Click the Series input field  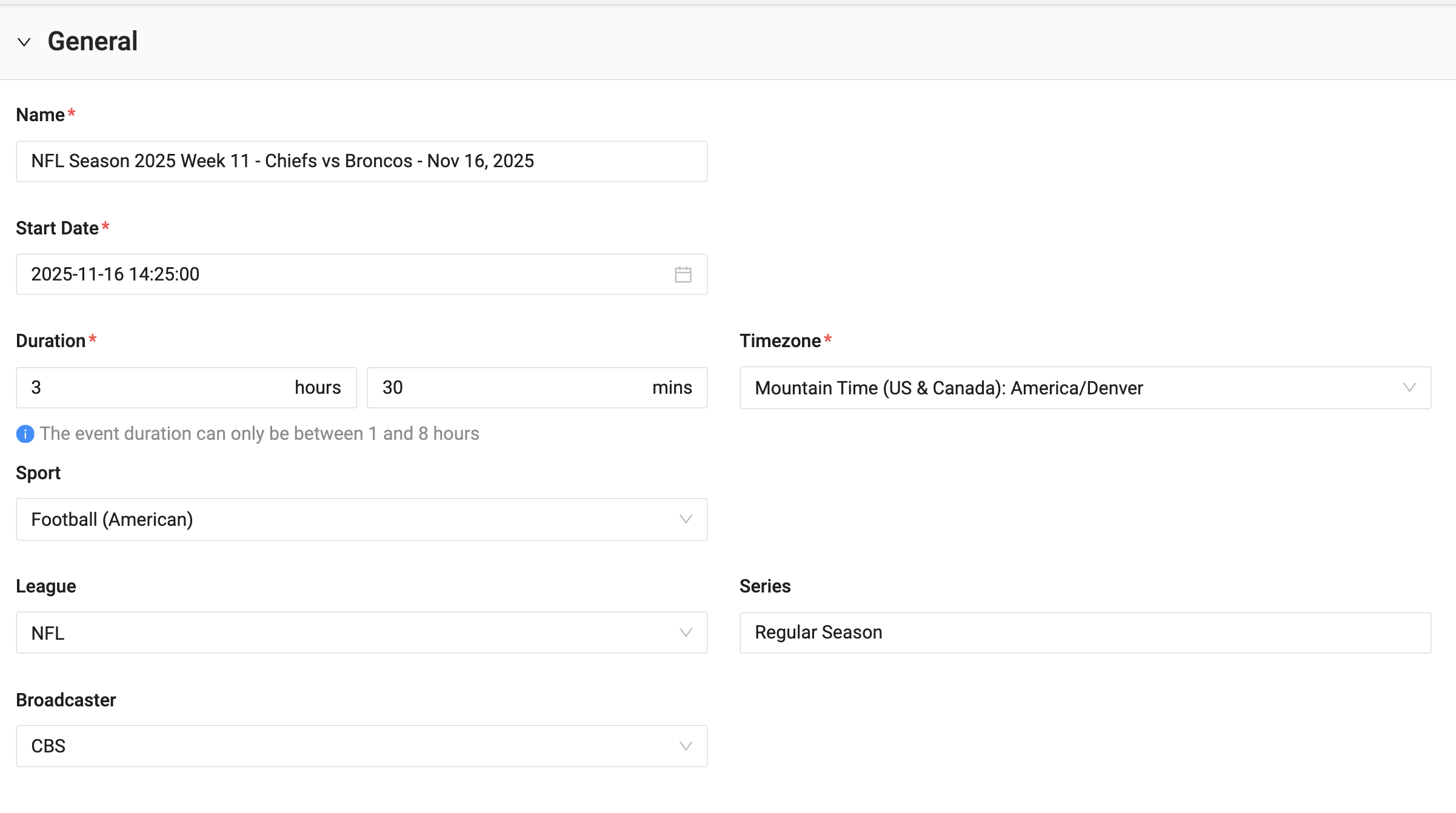tap(1085, 632)
